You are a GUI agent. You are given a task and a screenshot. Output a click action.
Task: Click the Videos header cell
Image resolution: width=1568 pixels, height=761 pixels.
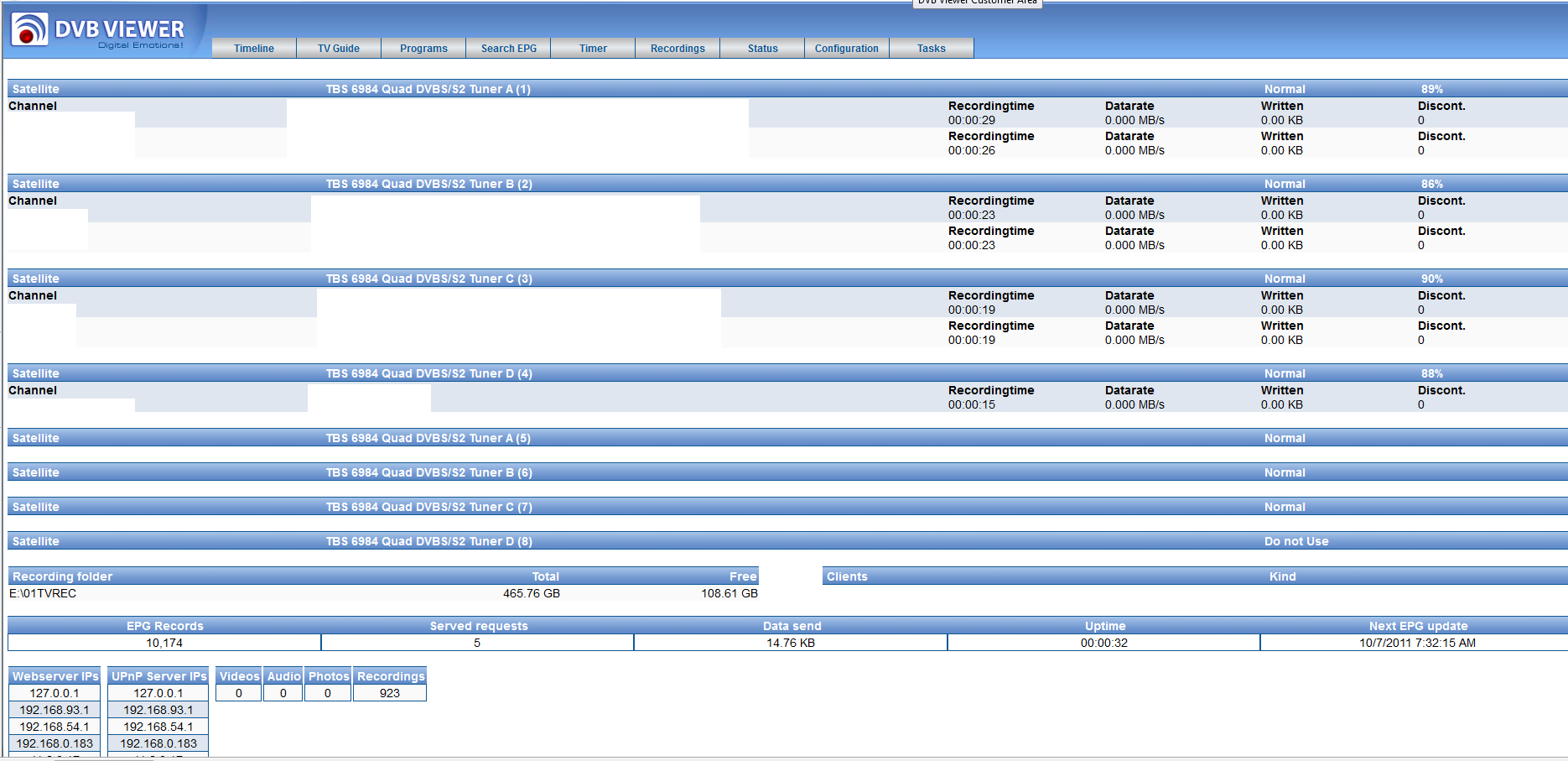click(x=239, y=676)
